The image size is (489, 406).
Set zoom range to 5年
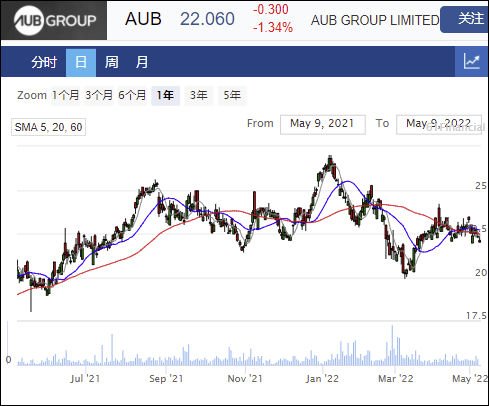click(x=232, y=95)
